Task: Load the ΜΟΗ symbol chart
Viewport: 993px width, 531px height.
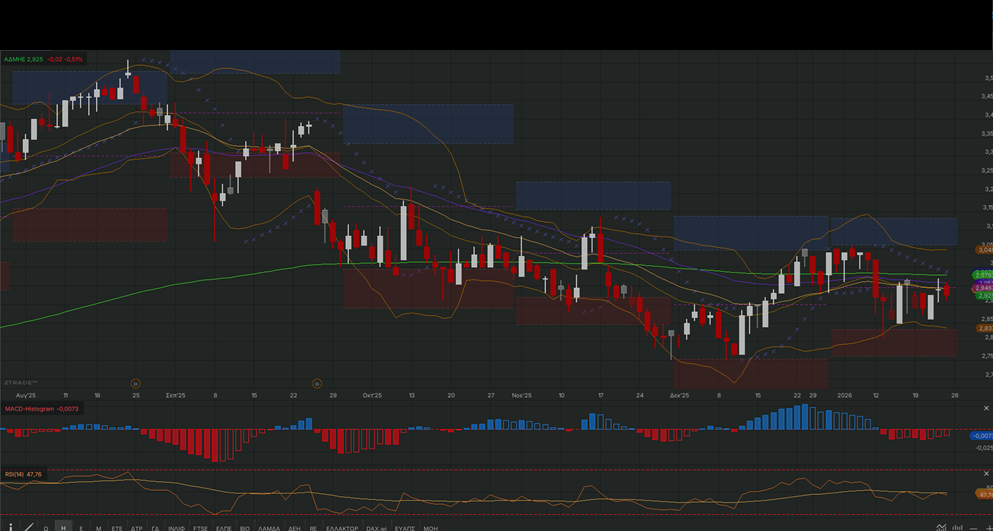Action: (x=431, y=528)
